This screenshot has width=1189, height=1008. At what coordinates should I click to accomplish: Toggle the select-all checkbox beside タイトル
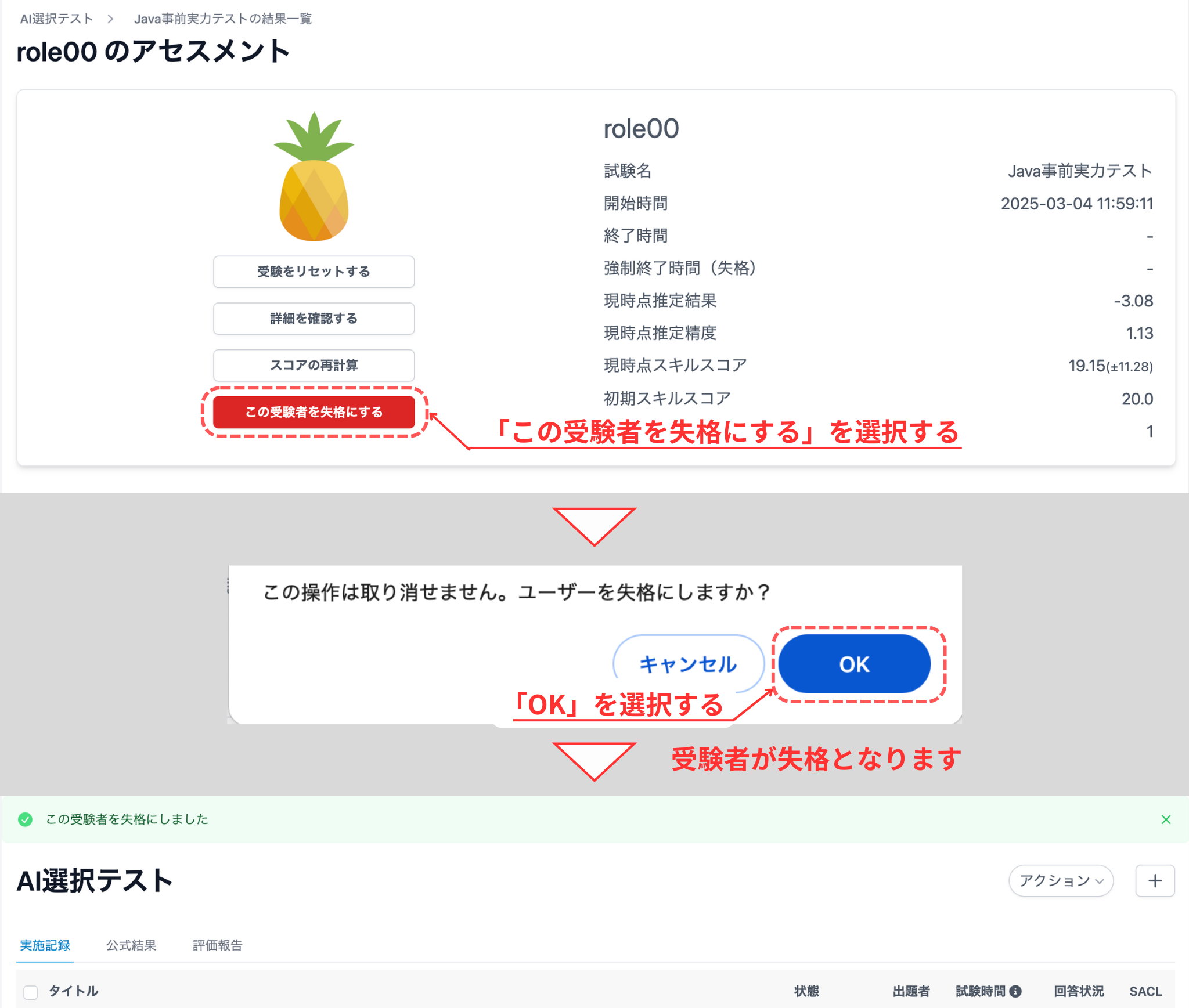click(x=30, y=992)
